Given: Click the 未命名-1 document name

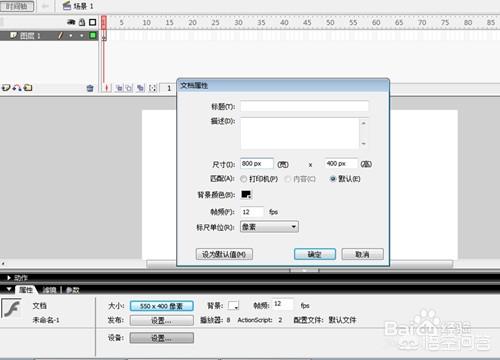Looking at the screenshot, I should [46, 320].
